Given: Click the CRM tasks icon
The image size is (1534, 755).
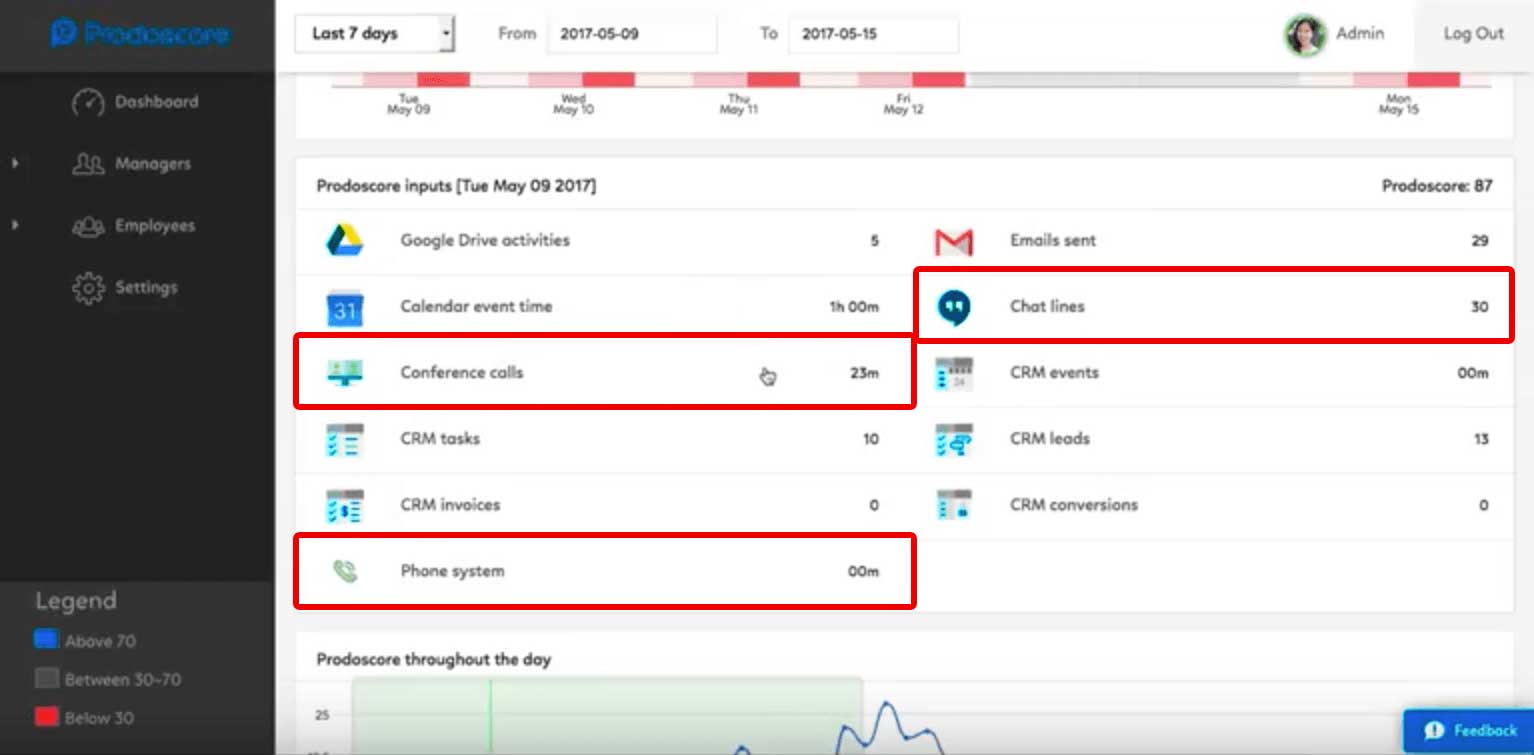Looking at the screenshot, I should tap(344, 439).
